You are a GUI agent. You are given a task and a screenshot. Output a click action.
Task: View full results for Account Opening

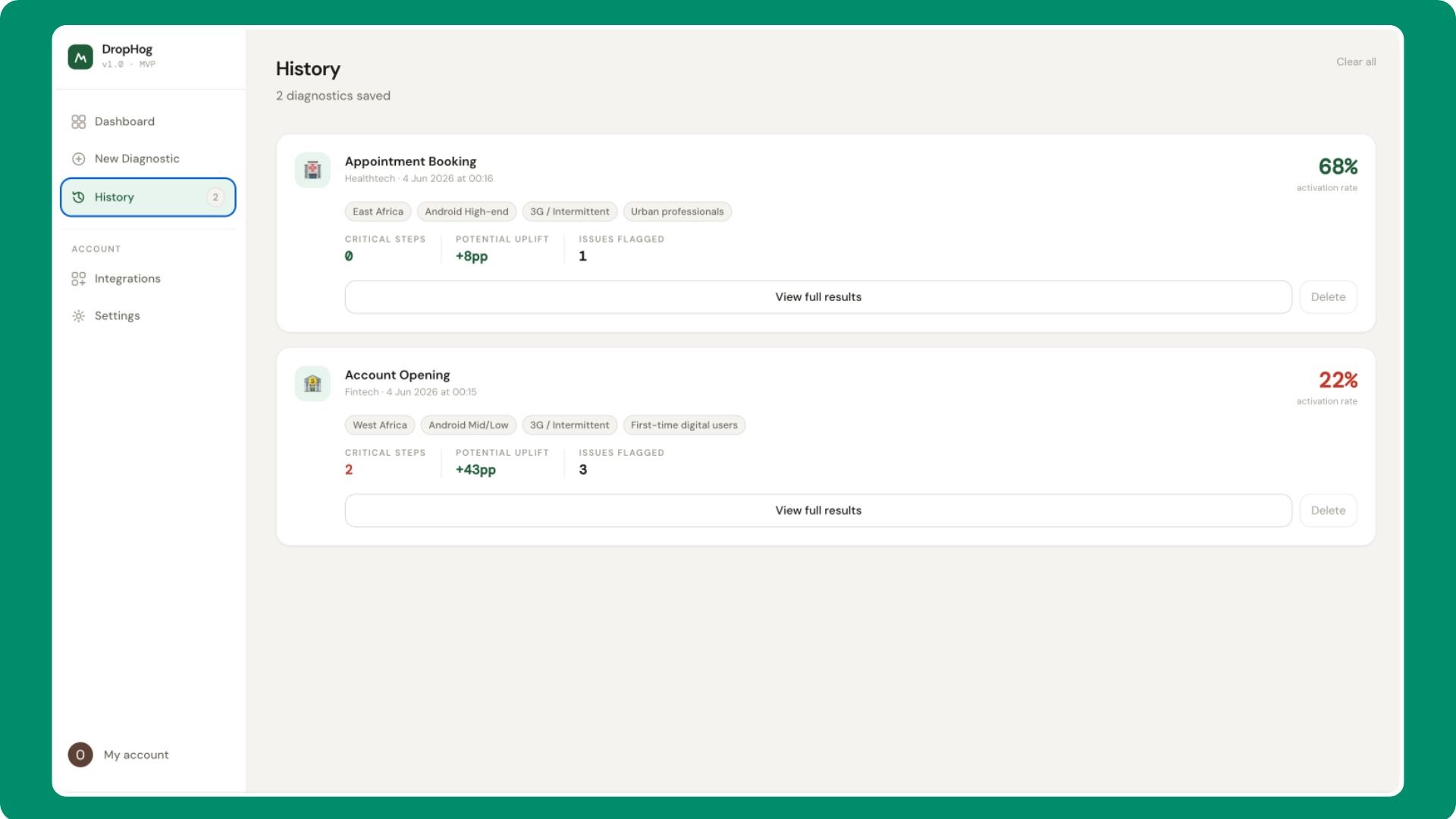click(x=818, y=511)
